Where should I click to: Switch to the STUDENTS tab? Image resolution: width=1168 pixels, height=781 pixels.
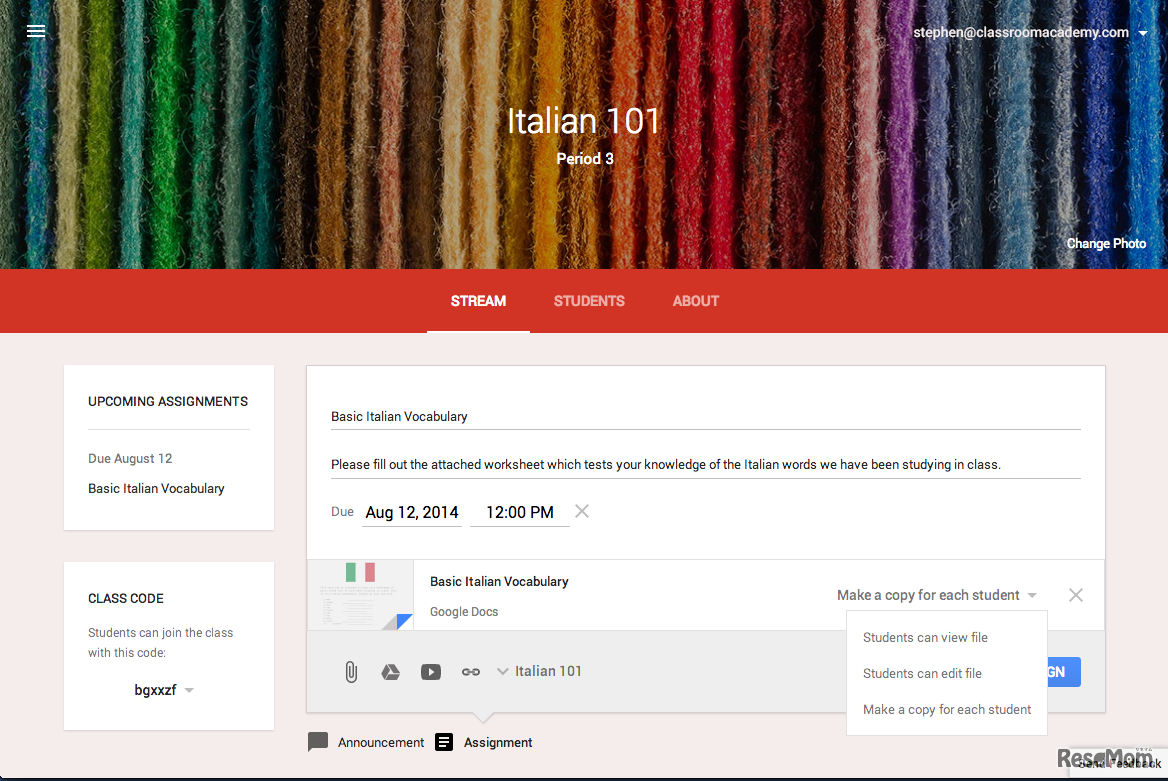[589, 301]
